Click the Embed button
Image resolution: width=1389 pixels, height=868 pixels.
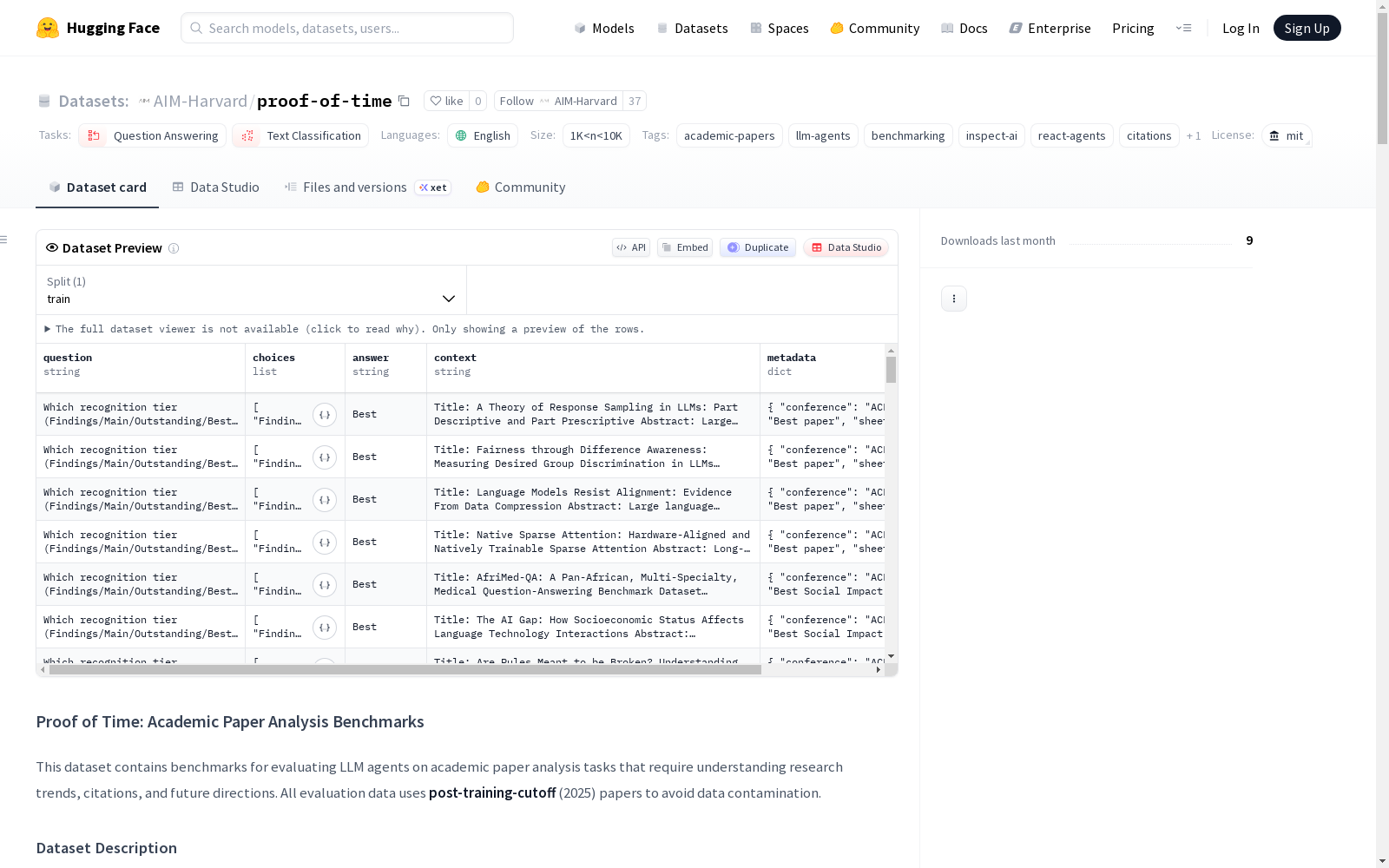pyautogui.click(x=685, y=247)
